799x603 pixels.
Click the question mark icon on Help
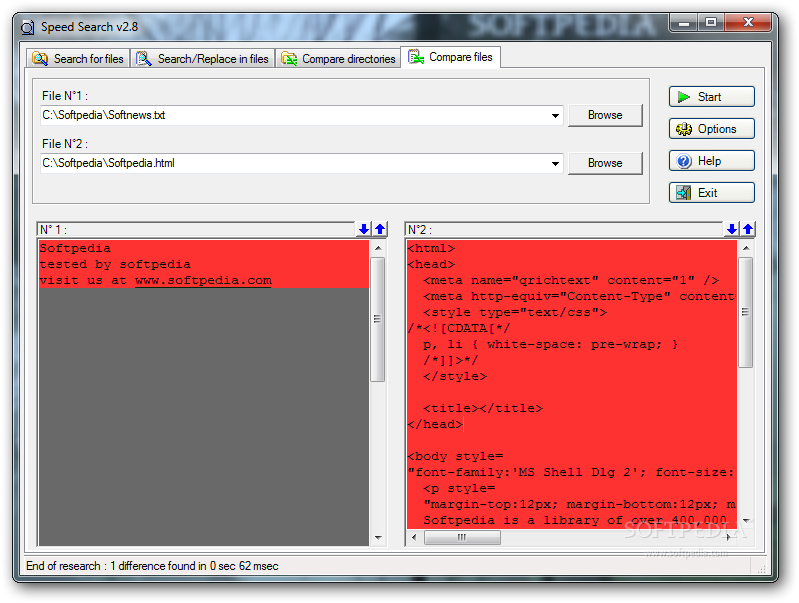tap(684, 161)
